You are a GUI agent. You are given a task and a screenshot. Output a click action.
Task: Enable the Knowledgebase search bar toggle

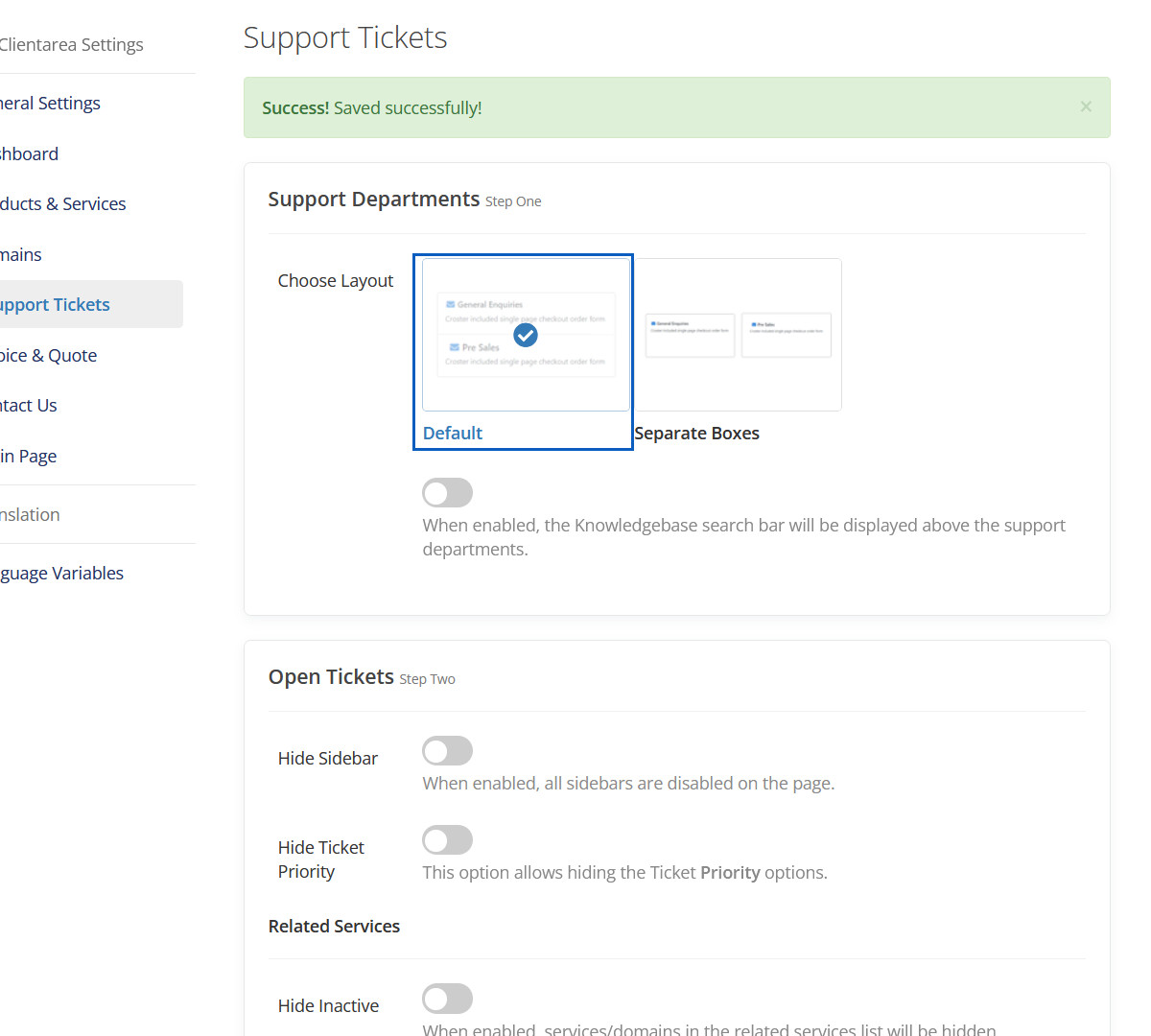pos(448,493)
